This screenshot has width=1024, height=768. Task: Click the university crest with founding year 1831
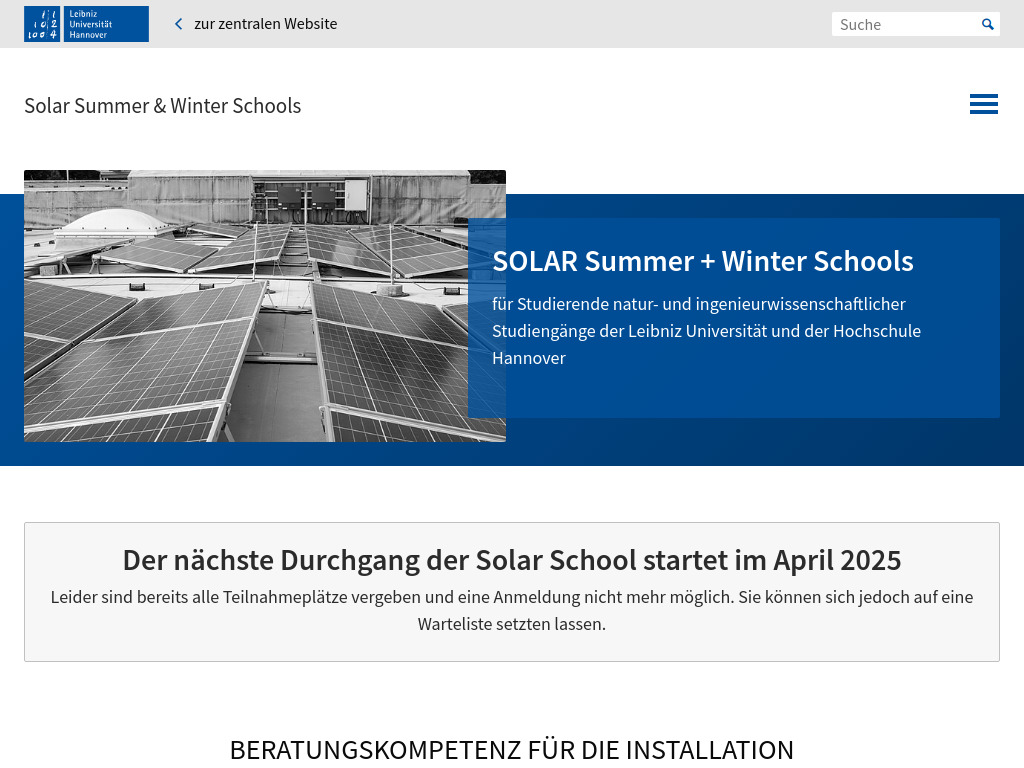41,24
